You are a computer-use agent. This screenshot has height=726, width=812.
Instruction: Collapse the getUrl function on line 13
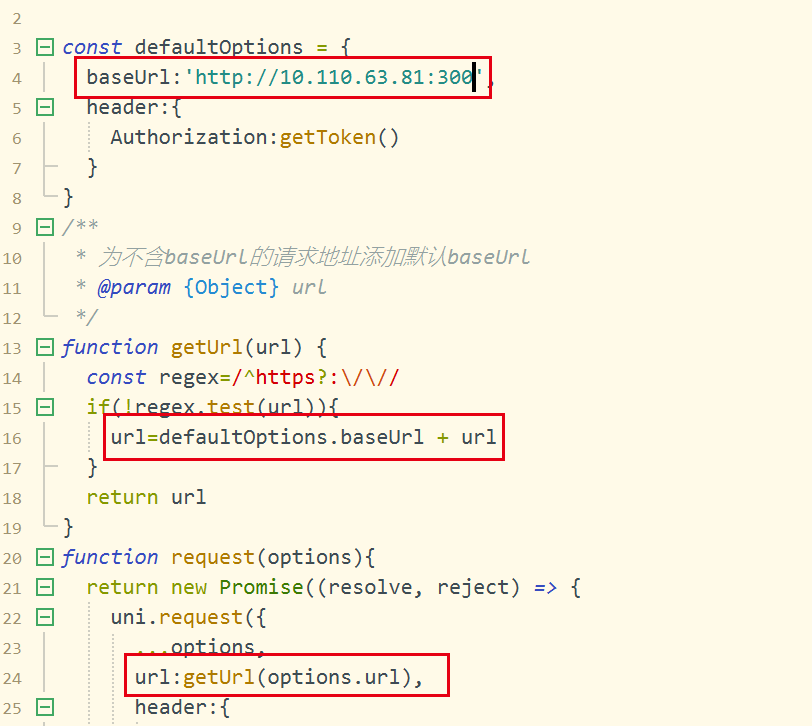pyautogui.click(x=44, y=346)
